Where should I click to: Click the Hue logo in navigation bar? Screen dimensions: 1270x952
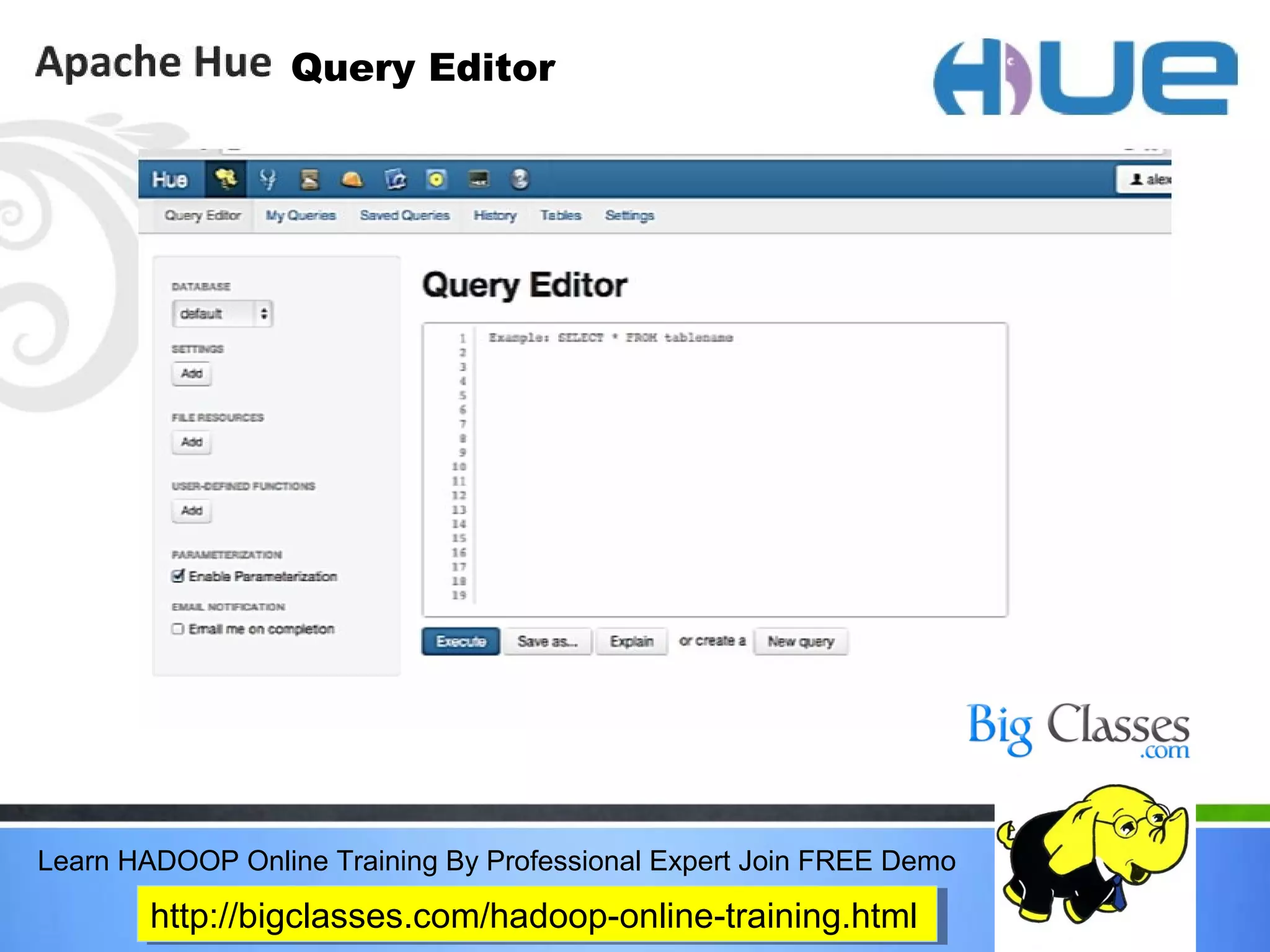point(170,180)
